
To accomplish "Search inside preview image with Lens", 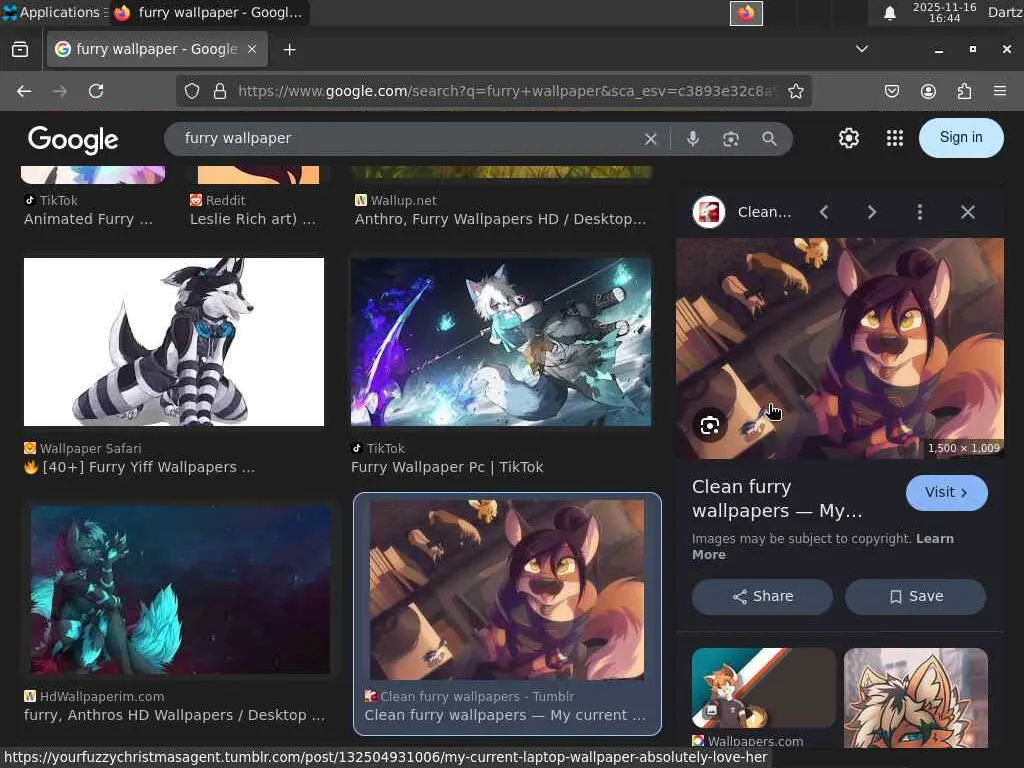I will coord(710,426).
